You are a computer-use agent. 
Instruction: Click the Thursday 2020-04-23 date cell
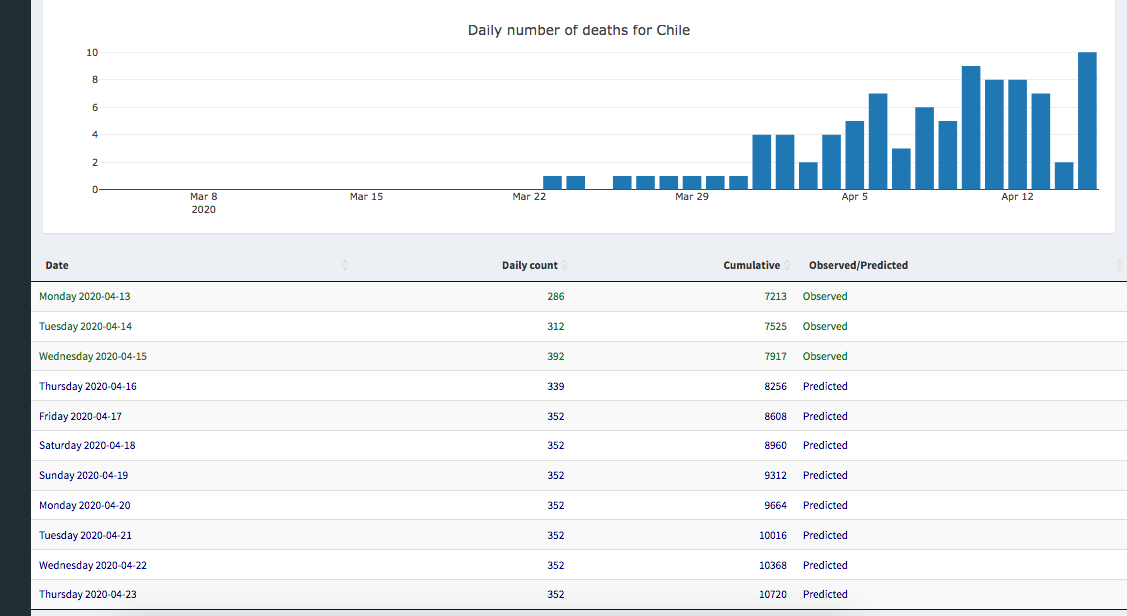(x=88, y=594)
